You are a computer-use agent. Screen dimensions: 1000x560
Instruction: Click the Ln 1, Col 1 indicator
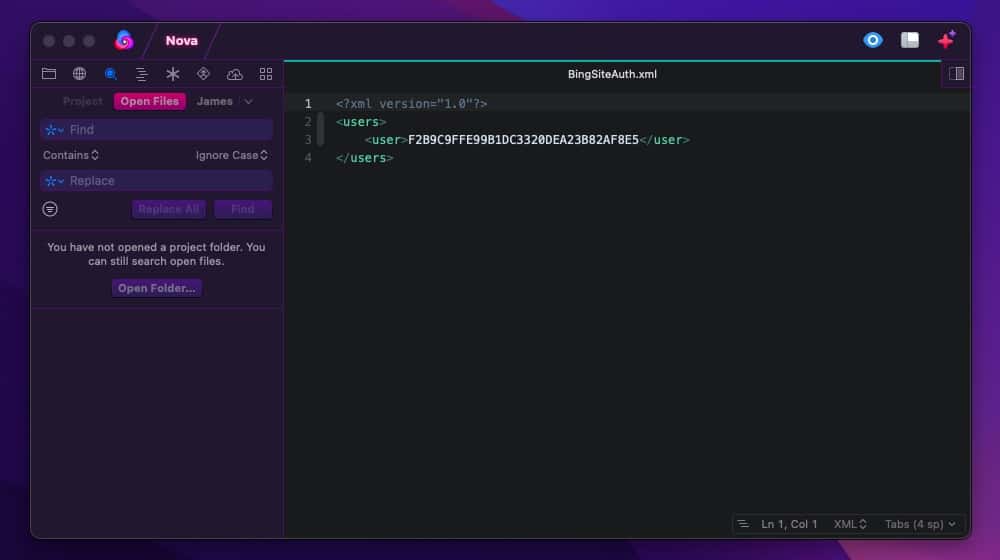point(789,524)
